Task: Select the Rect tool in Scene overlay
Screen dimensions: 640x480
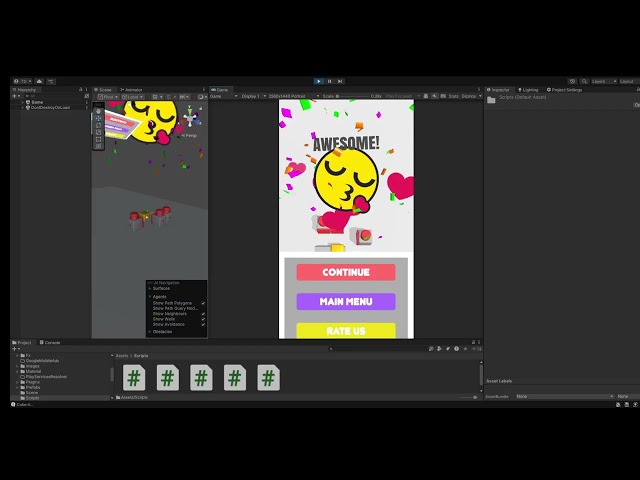Action: 98,139
